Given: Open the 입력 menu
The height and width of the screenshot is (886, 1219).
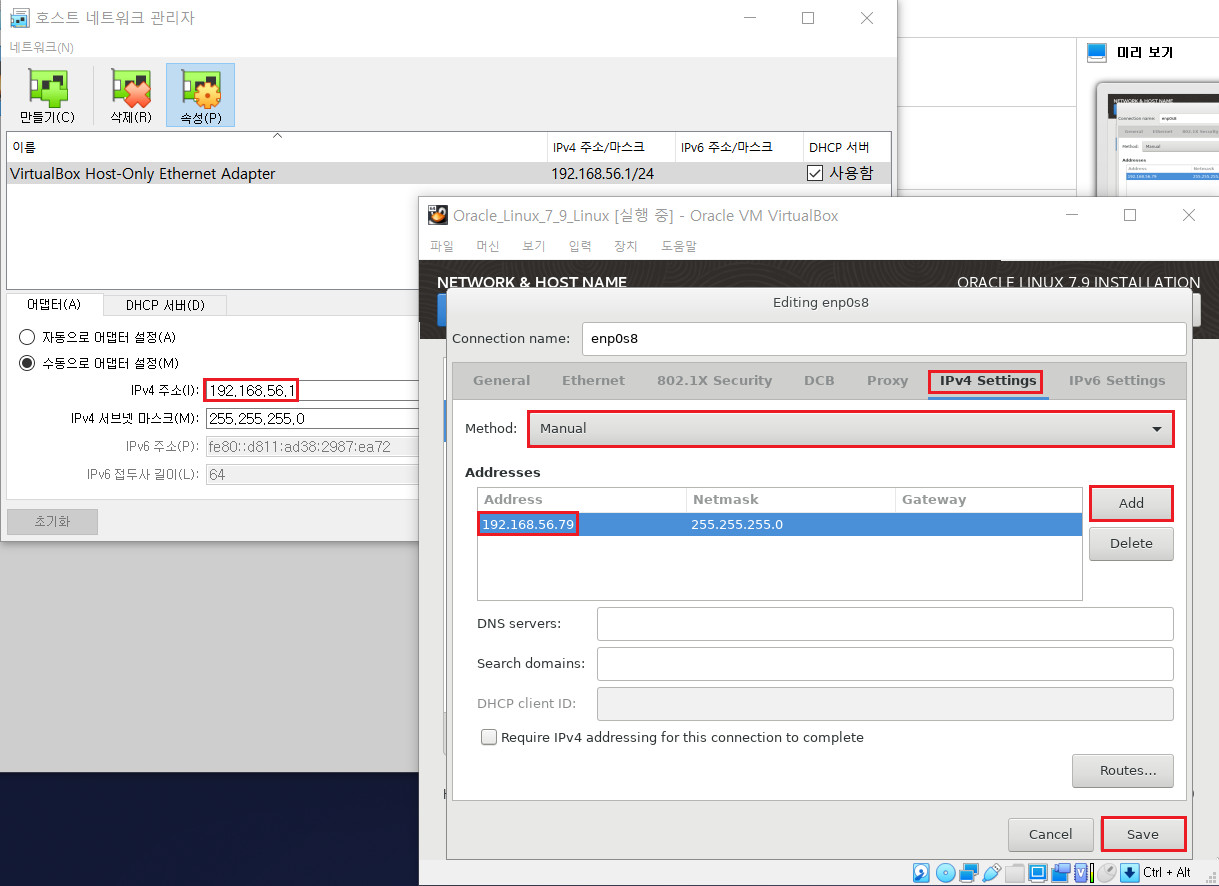Looking at the screenshot, I should (580, 246).
